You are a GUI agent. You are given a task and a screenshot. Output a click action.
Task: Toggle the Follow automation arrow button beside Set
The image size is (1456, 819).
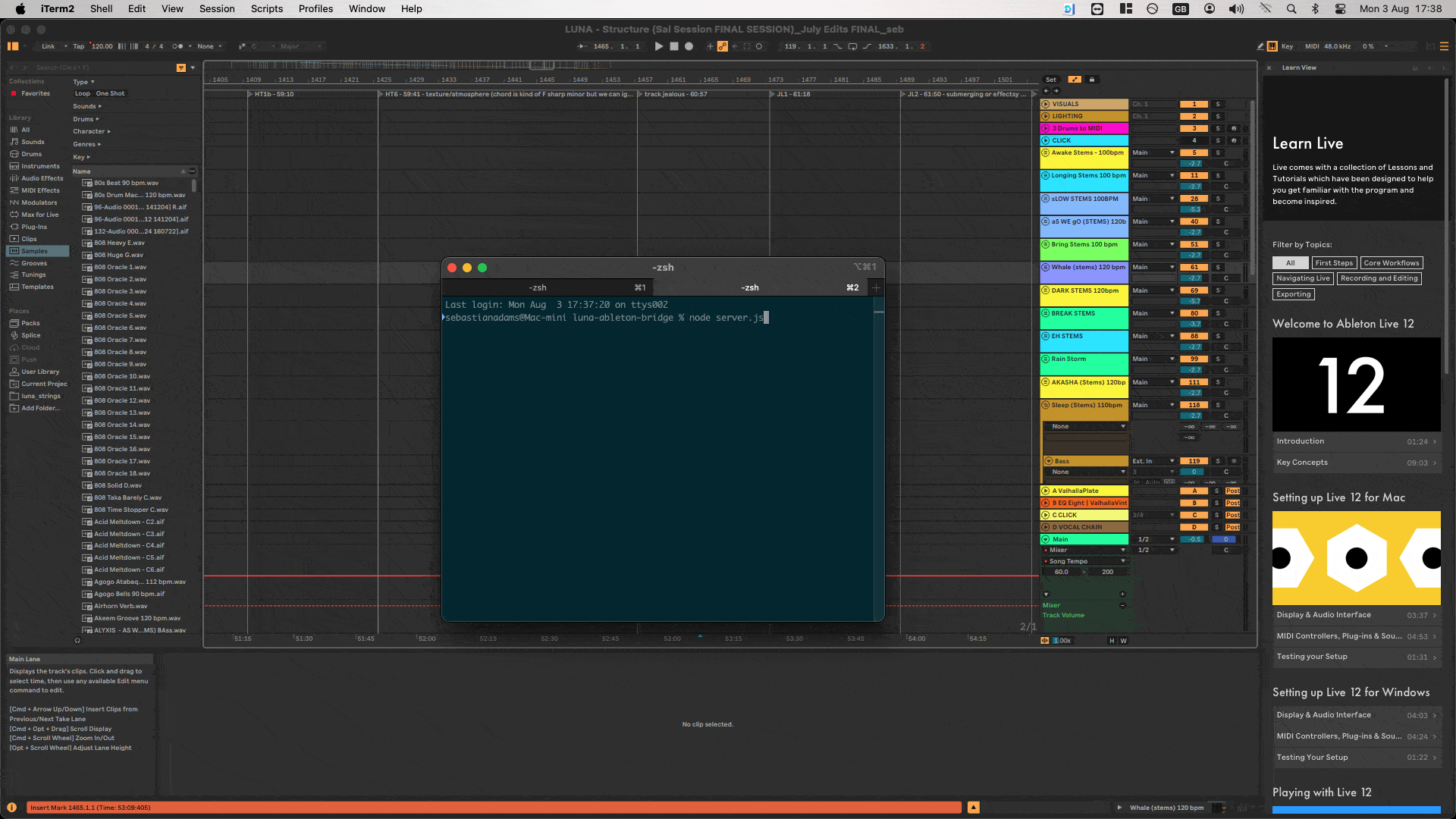[1075, 80]
